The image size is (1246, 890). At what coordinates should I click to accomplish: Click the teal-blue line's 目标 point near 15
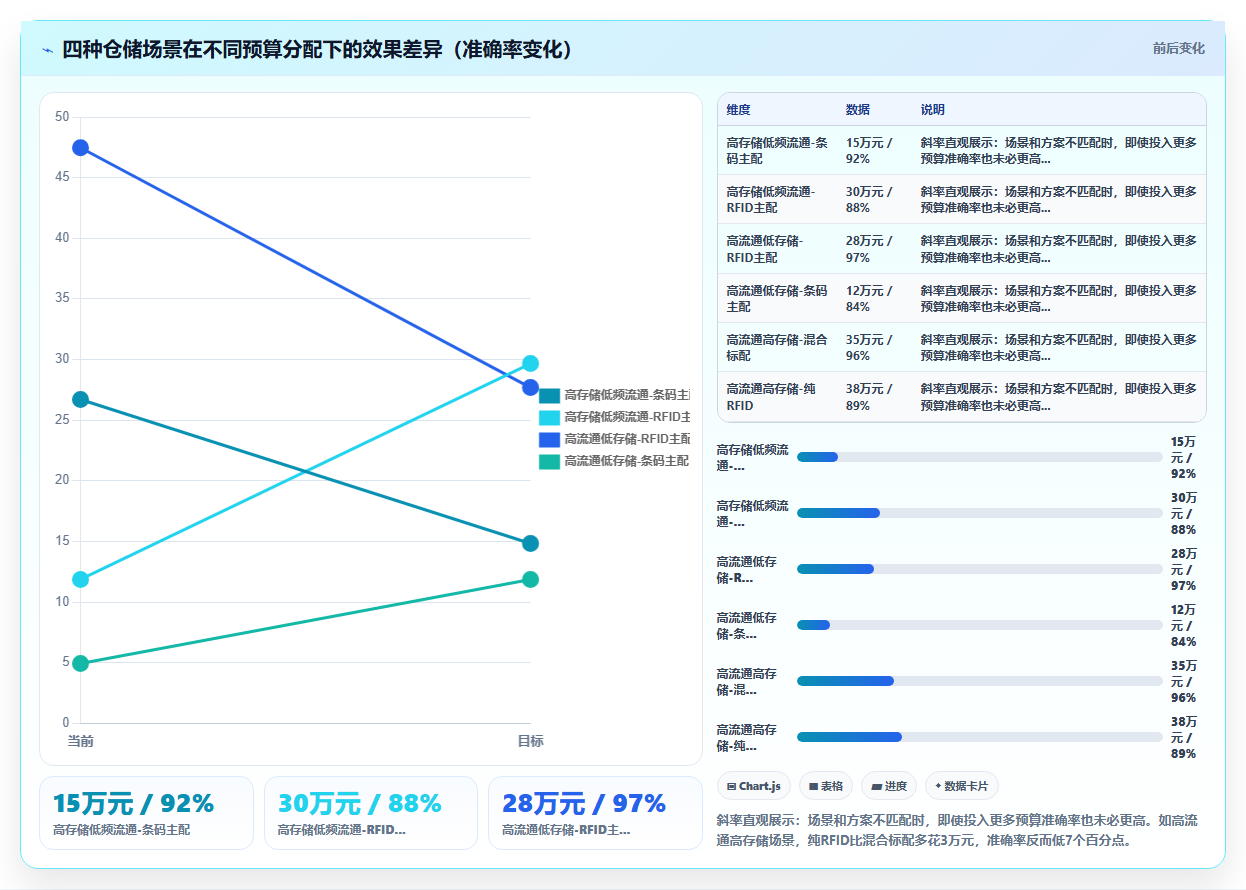point(530,543)
